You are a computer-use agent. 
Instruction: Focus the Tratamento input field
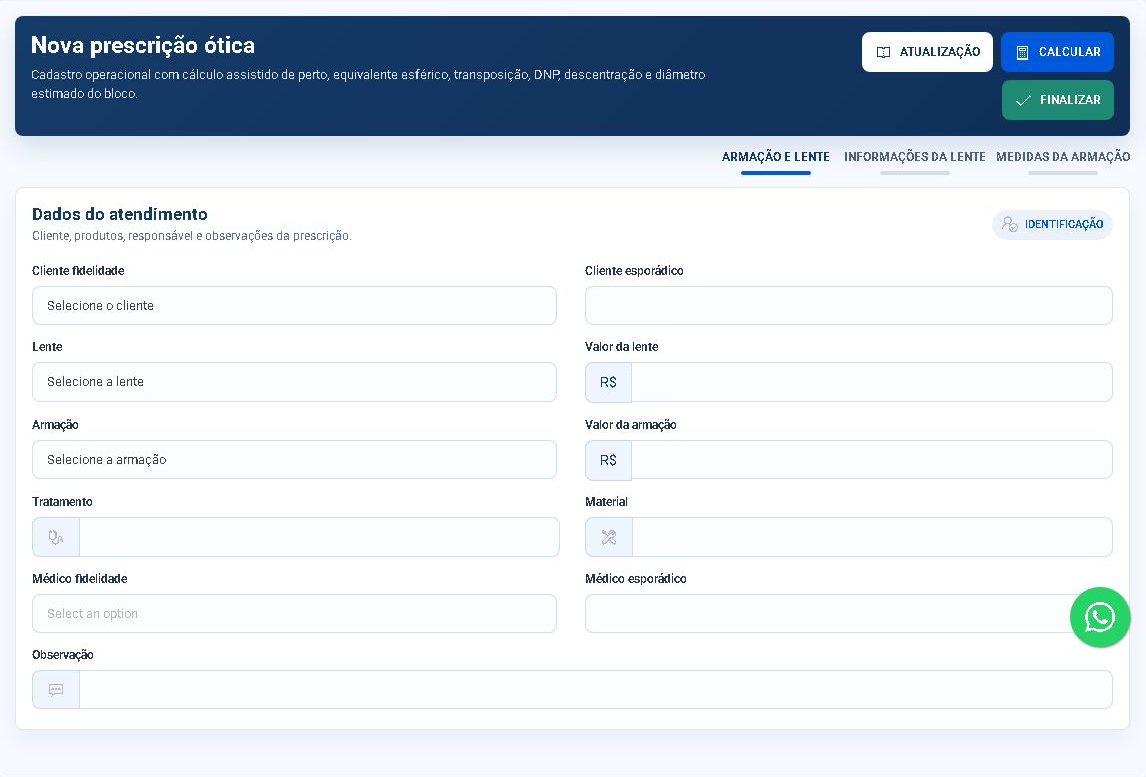click(319, 537)
